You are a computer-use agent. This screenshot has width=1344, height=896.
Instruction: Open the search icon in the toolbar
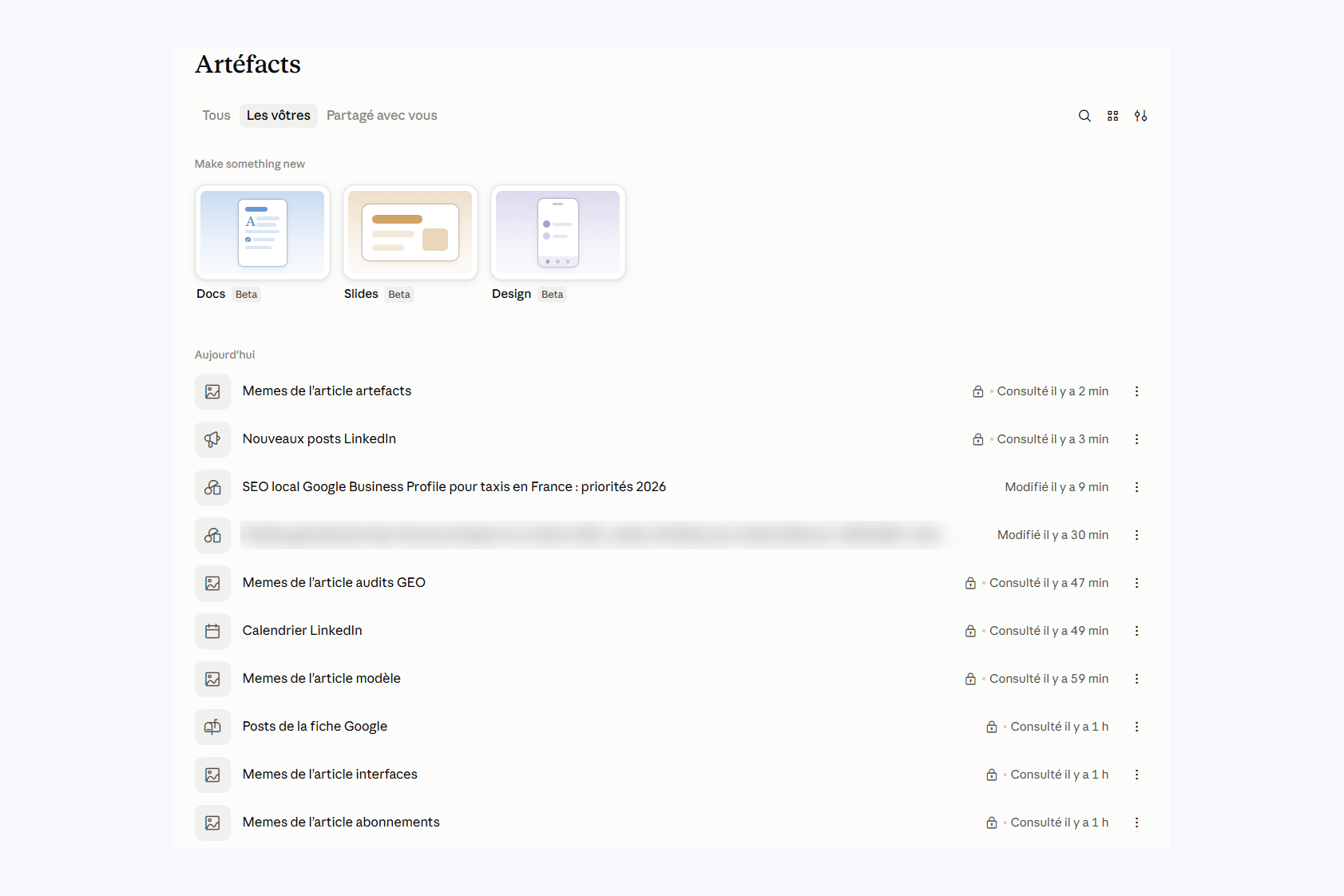pos(1084,116)
